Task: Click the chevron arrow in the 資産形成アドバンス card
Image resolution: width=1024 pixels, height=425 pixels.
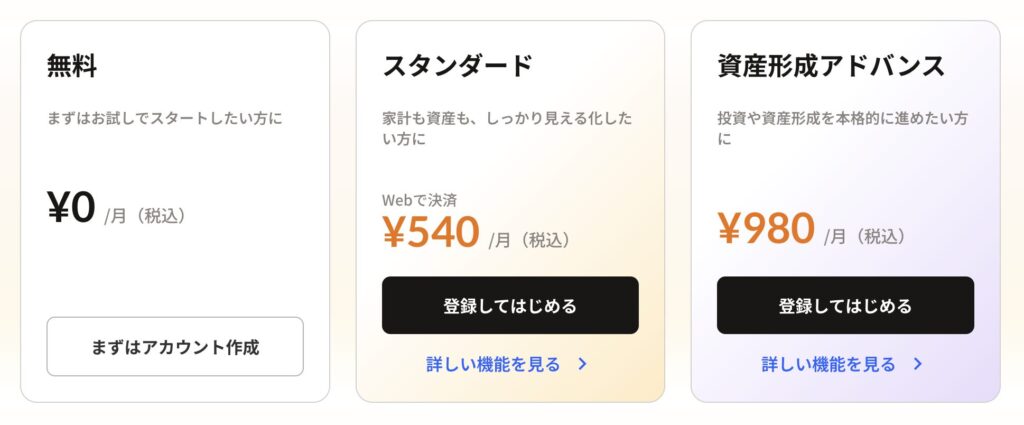Action: [918, 364]
